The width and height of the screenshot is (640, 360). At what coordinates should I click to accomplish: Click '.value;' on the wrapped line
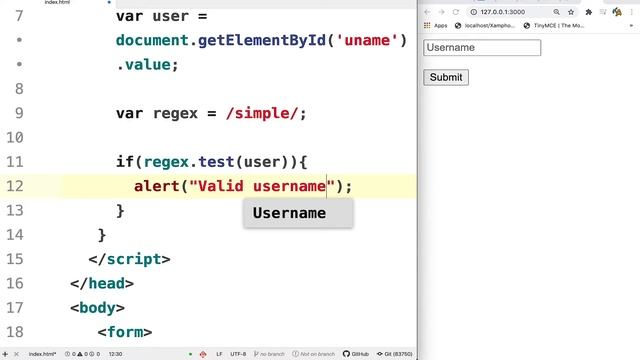[147, 65]
